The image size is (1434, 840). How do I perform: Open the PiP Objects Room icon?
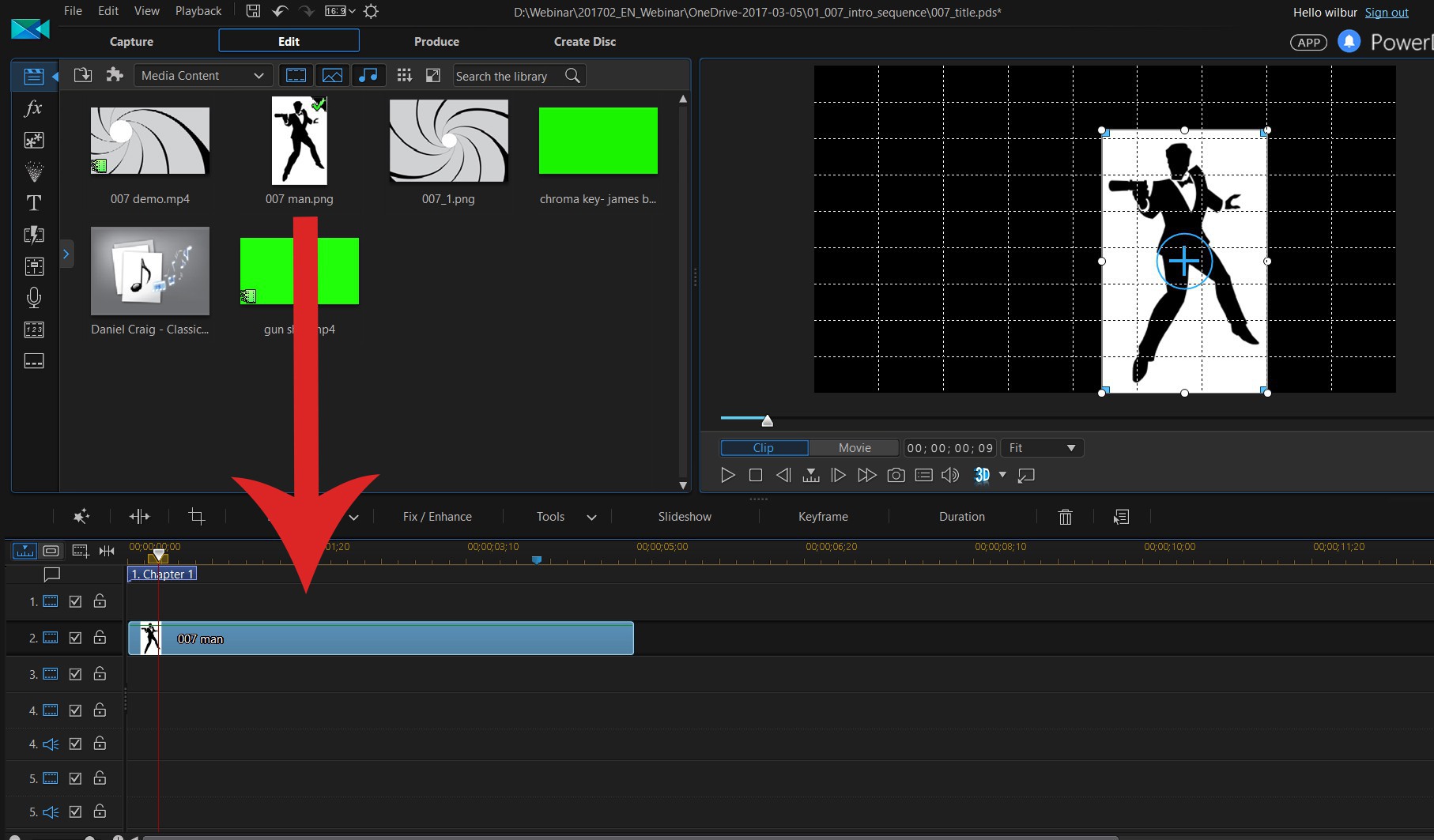click(x=33, y=140)
